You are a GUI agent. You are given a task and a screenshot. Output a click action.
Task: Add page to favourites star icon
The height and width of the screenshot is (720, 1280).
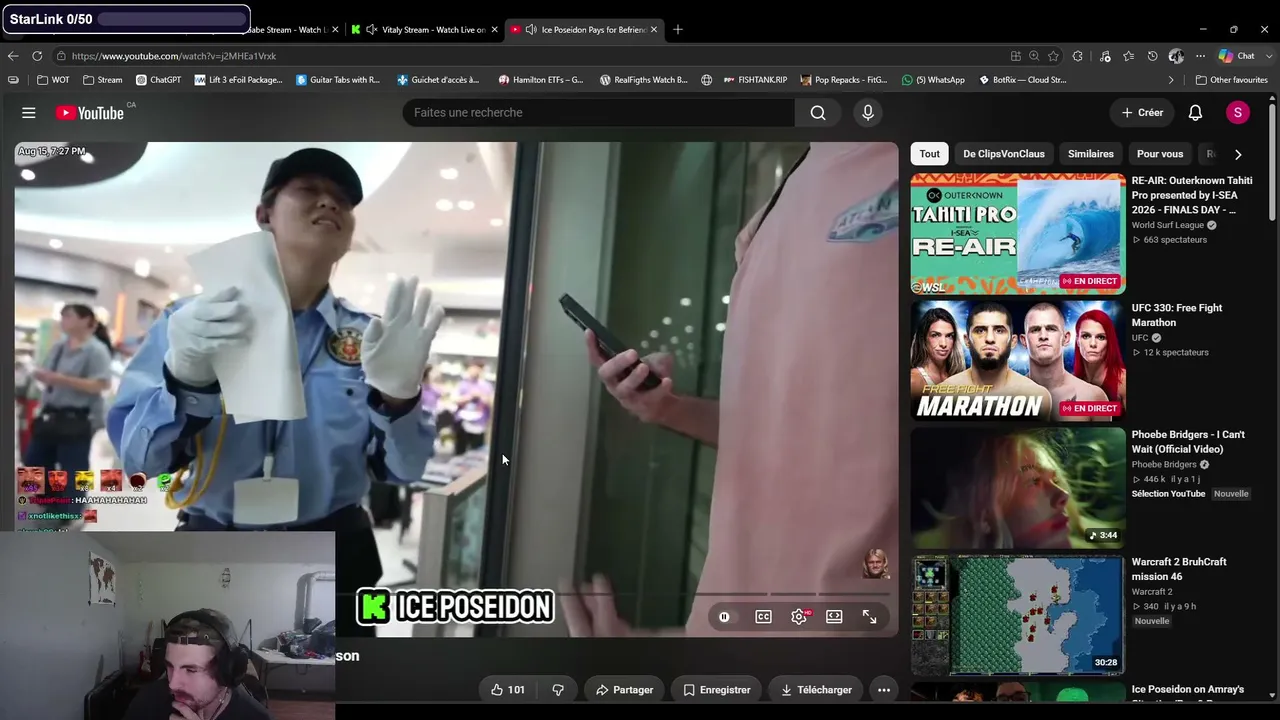(x=1053, y=56)
